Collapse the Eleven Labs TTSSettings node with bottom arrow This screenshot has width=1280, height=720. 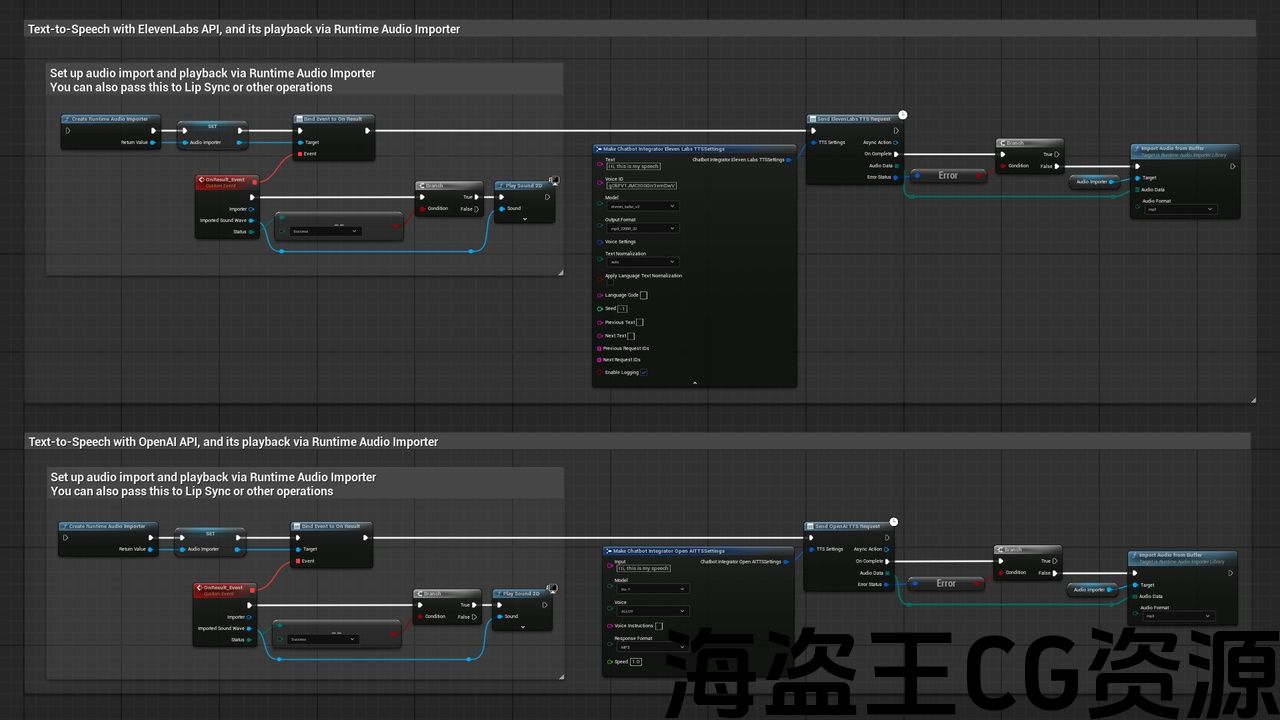pyautogui.click(x=695, y=382)
